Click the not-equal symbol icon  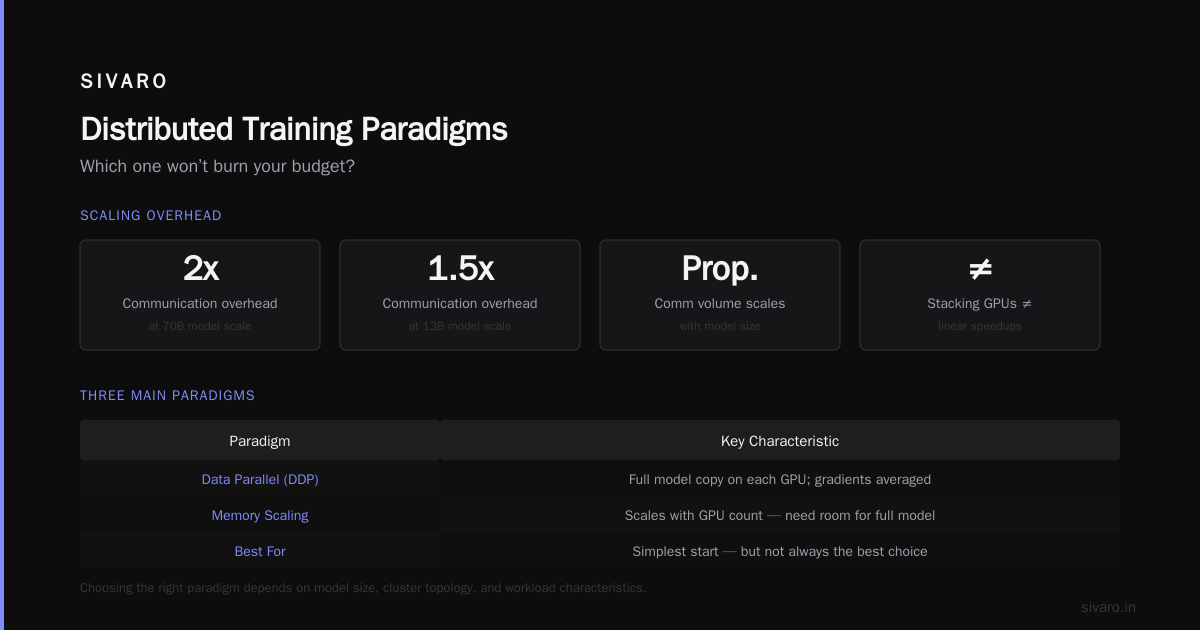[x=980, y=268]
